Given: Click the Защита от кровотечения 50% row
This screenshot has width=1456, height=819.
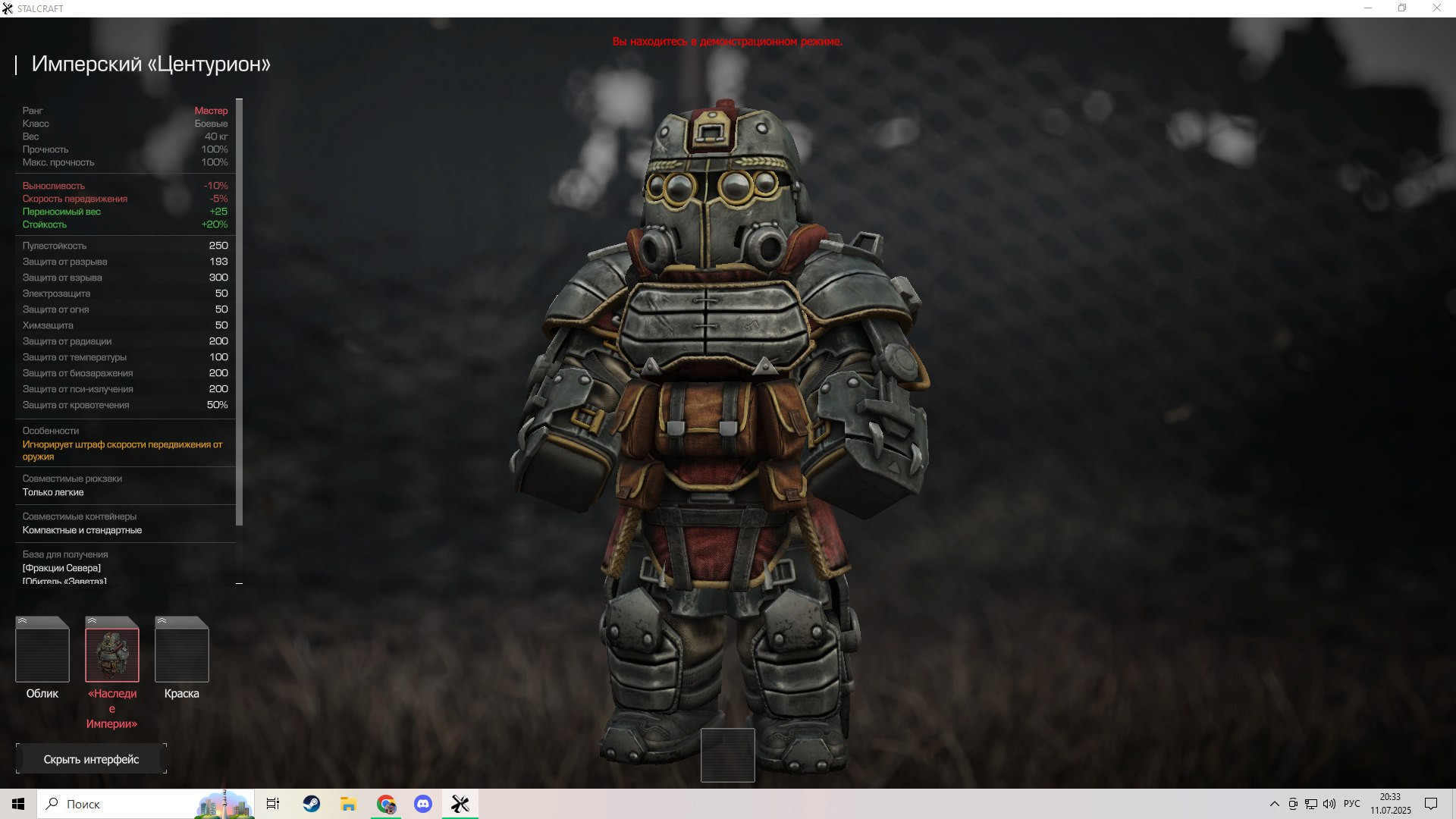Looking at the screenshot, I should tap(125, 405).
